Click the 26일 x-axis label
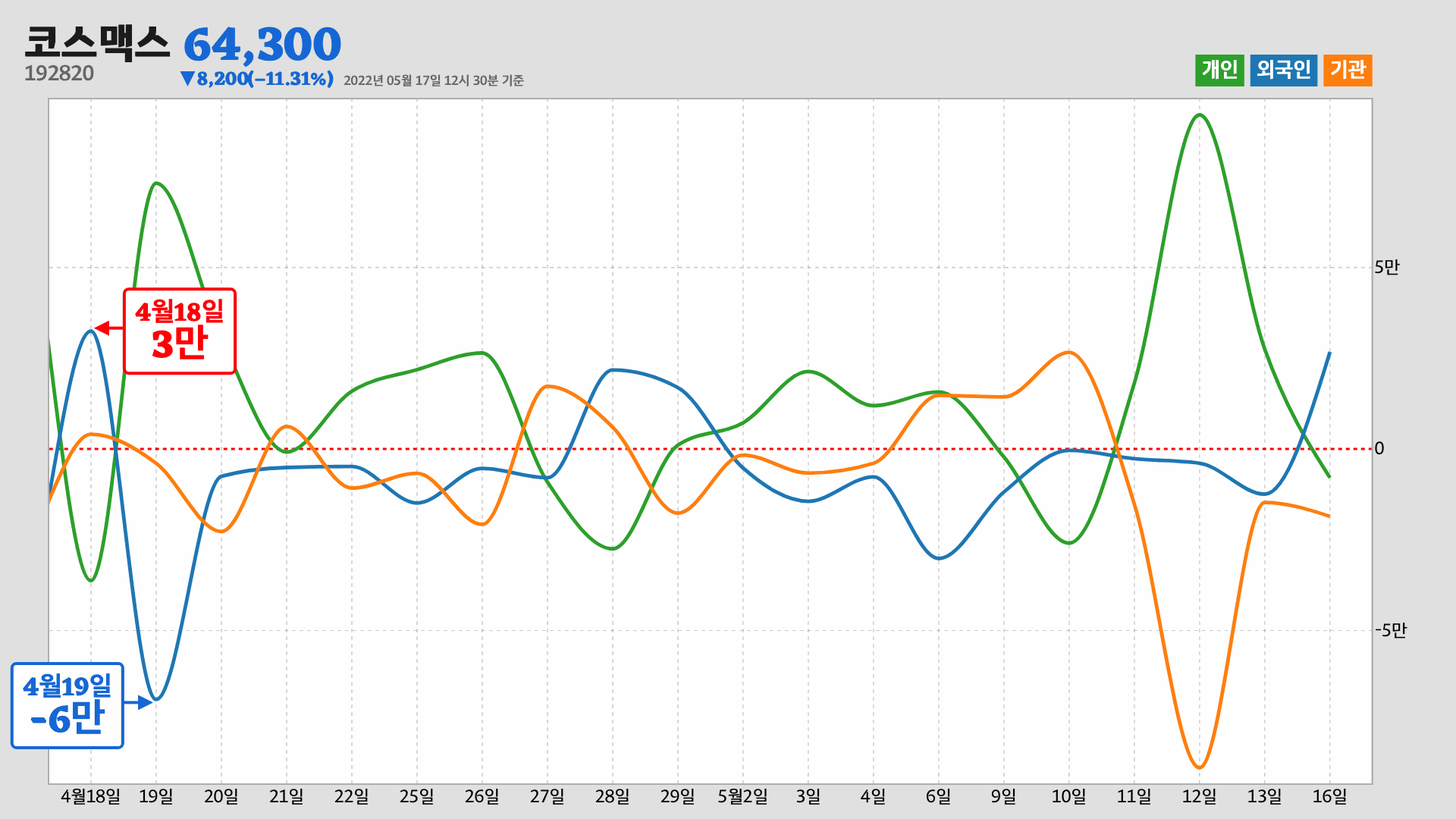 [x=482, y=796]
